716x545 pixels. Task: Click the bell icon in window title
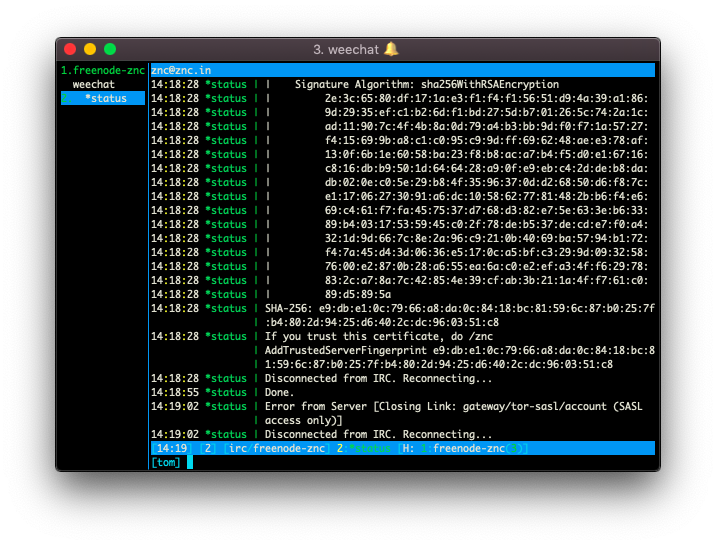pos(391,49)
